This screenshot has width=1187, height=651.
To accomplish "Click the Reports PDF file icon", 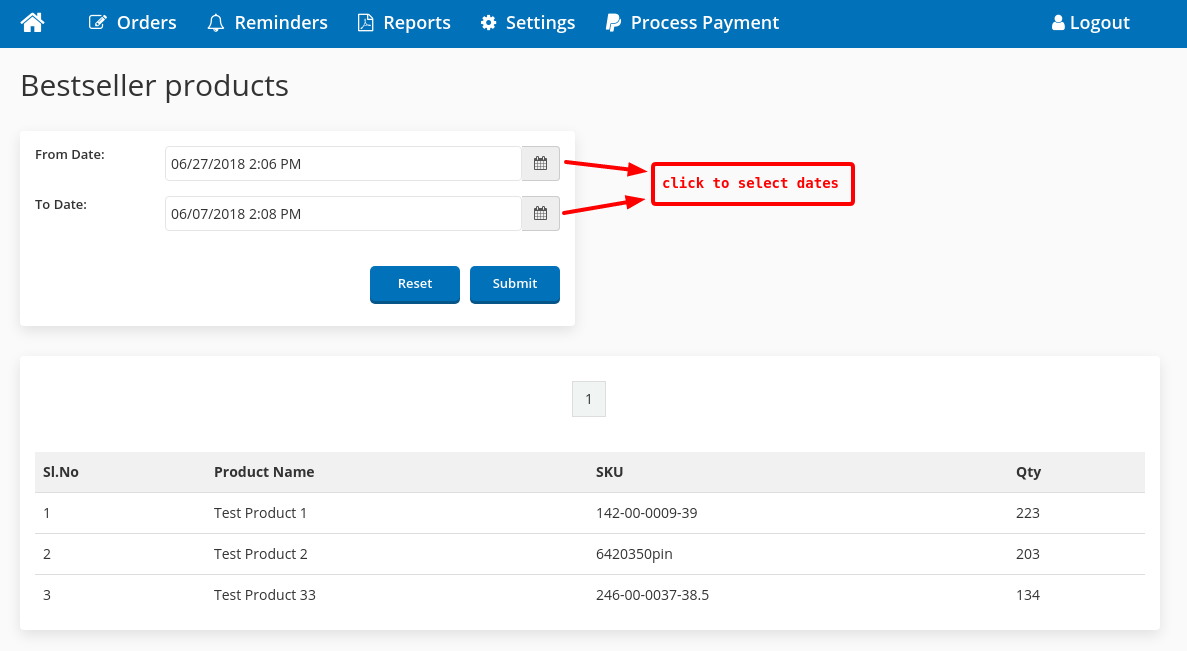I will click(366, 23).
